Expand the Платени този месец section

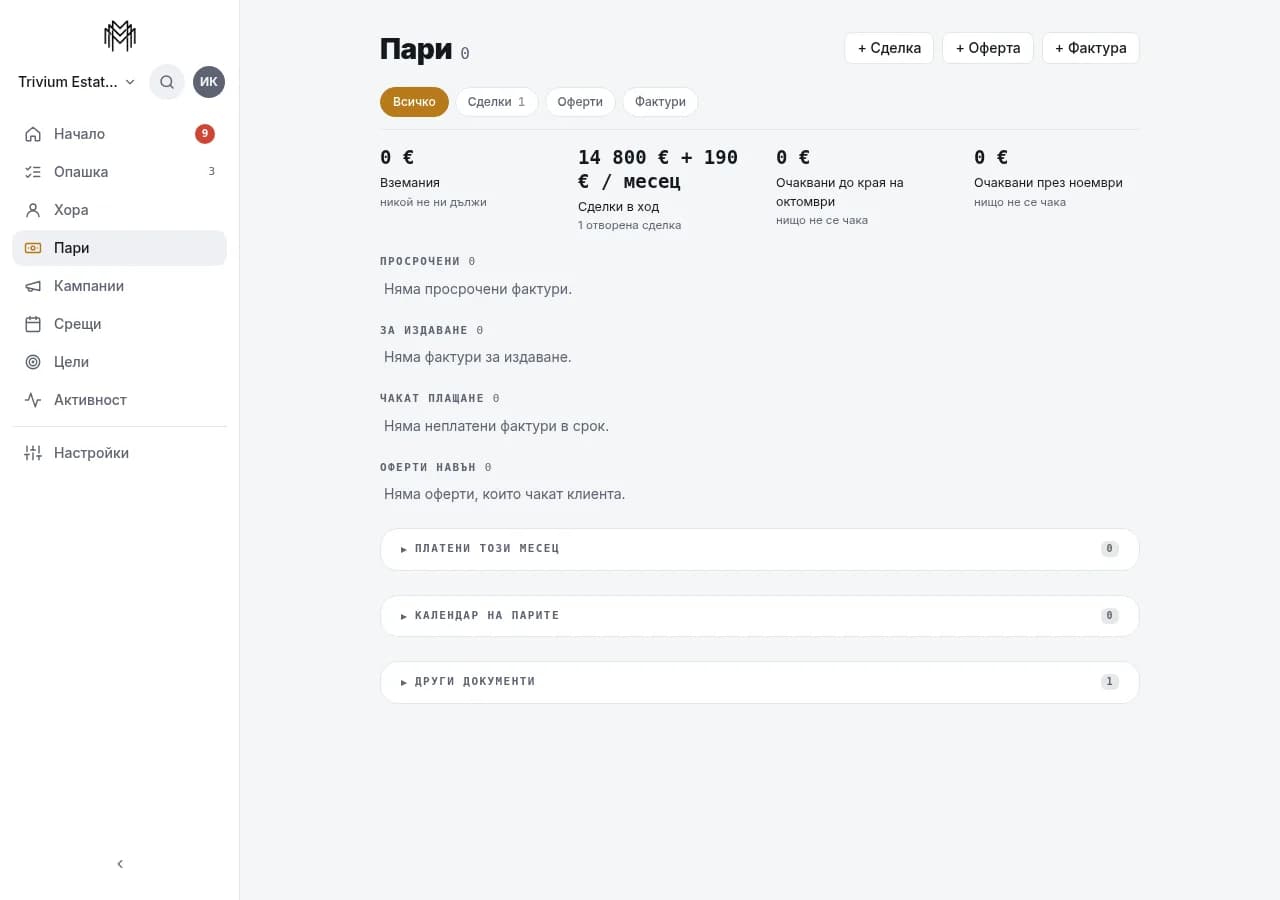pyautogui.click(x=760, y=549)
